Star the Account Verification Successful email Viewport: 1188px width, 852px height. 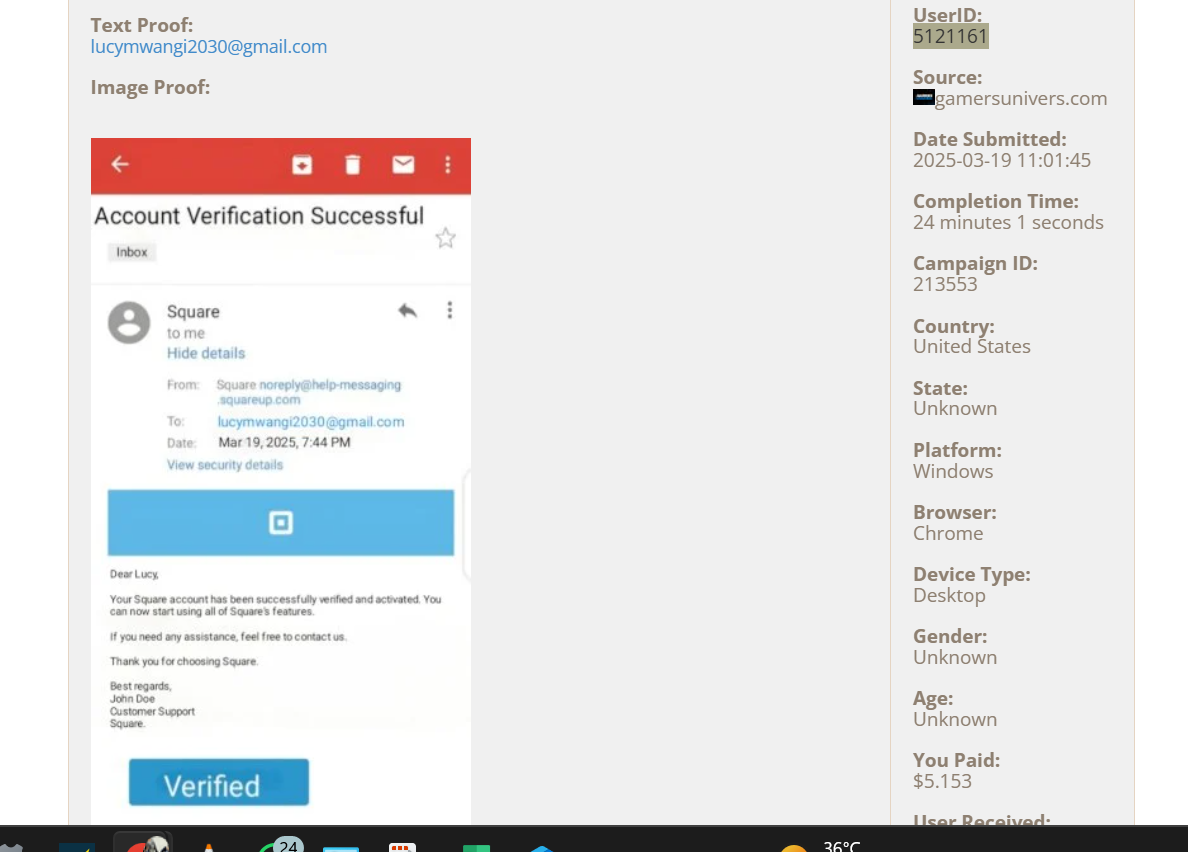click(446, 239)
